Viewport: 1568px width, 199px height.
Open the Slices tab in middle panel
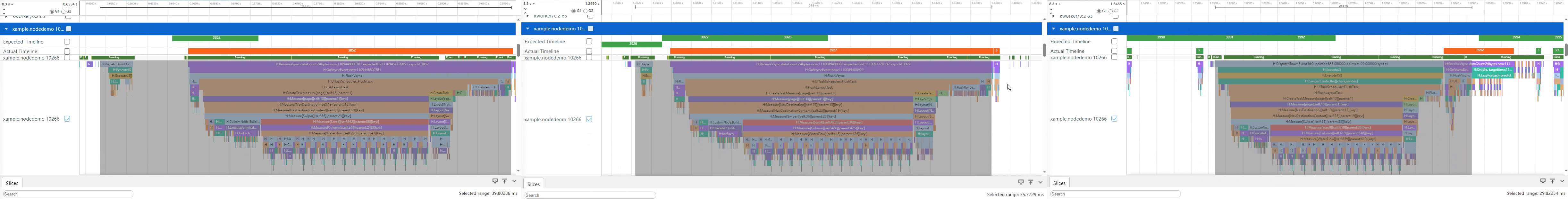click(x=533, y=184)
